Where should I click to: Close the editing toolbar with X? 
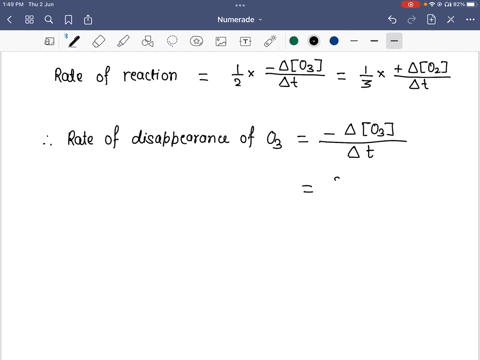pos(451,20)
